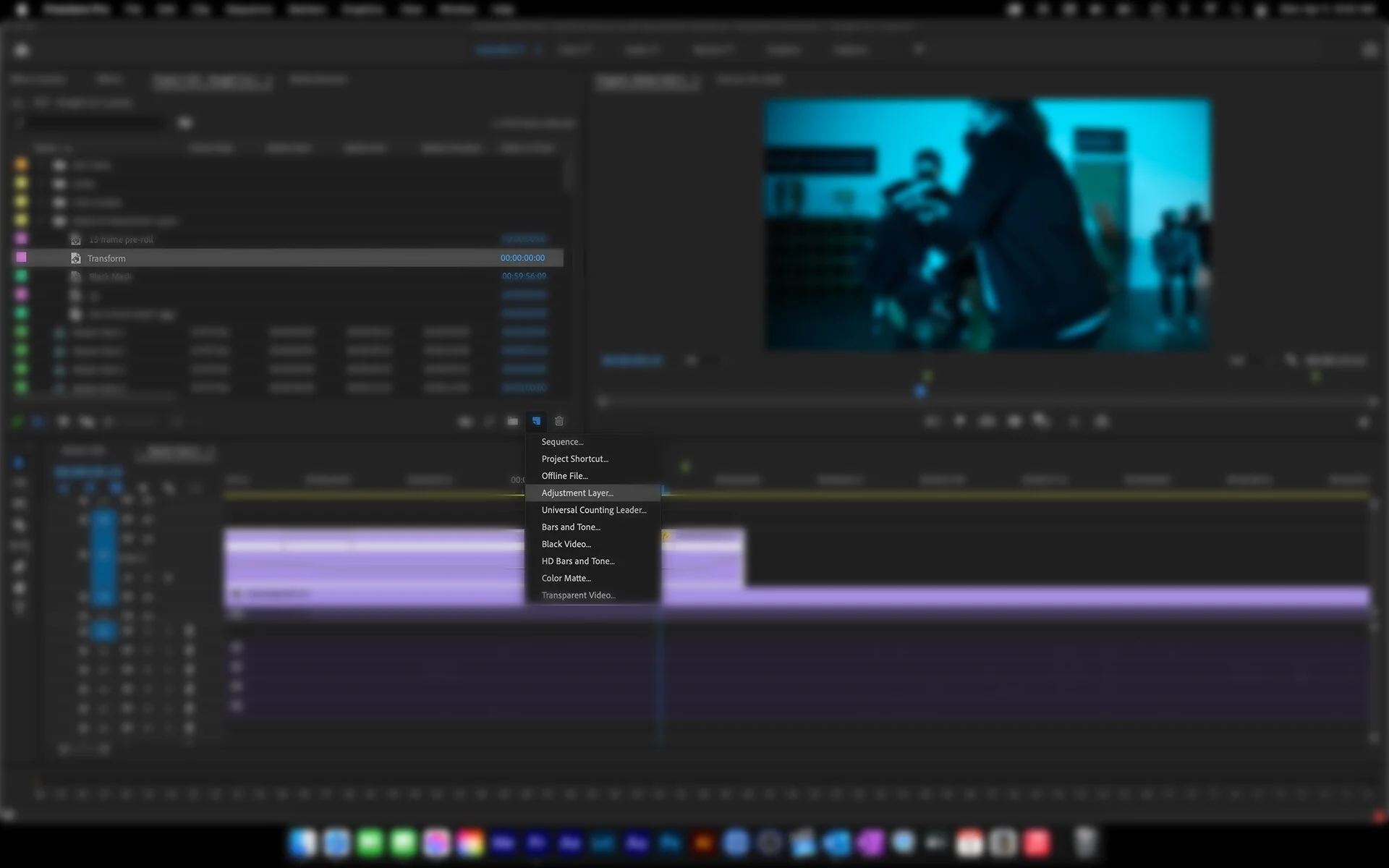
Task: Select the Selection tool in the Tools panel
Action: [x=19, y=463]
